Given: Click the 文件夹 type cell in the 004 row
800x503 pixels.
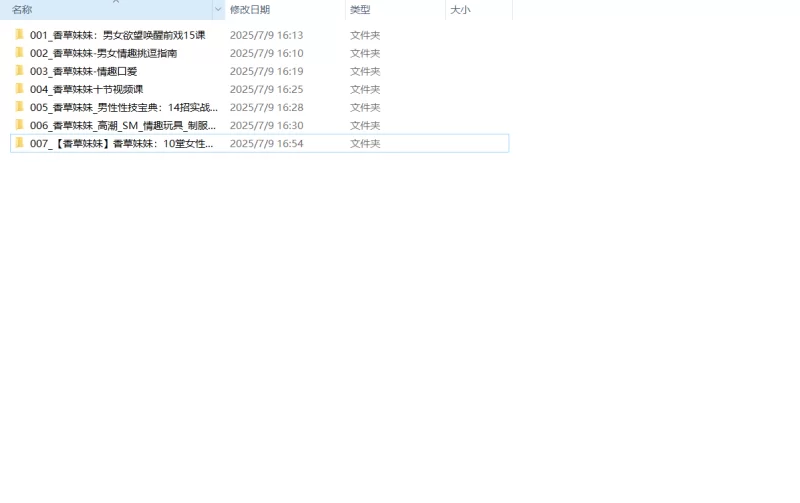Looking at the screenshot, I should tap(365, 89).
